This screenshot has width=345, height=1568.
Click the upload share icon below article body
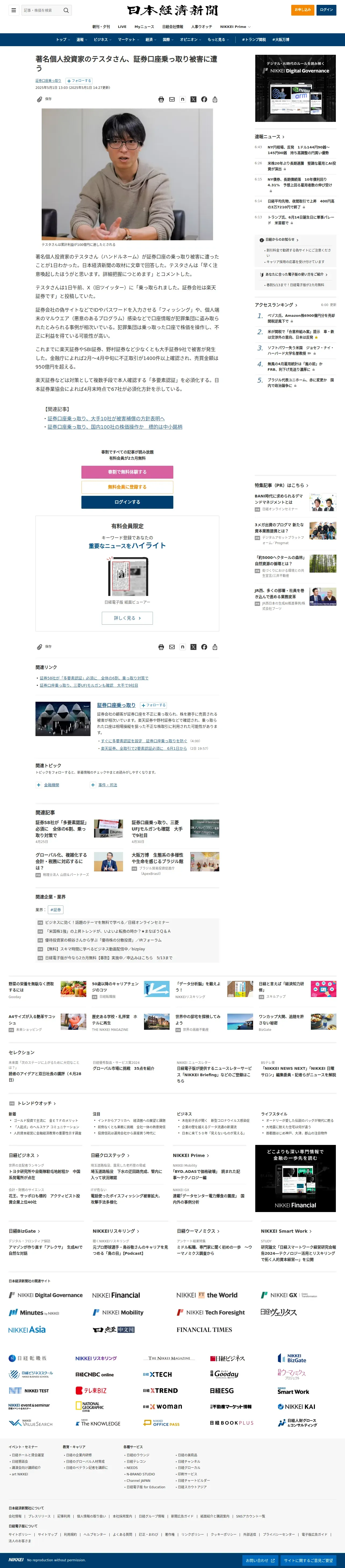[x=215, y=647]
